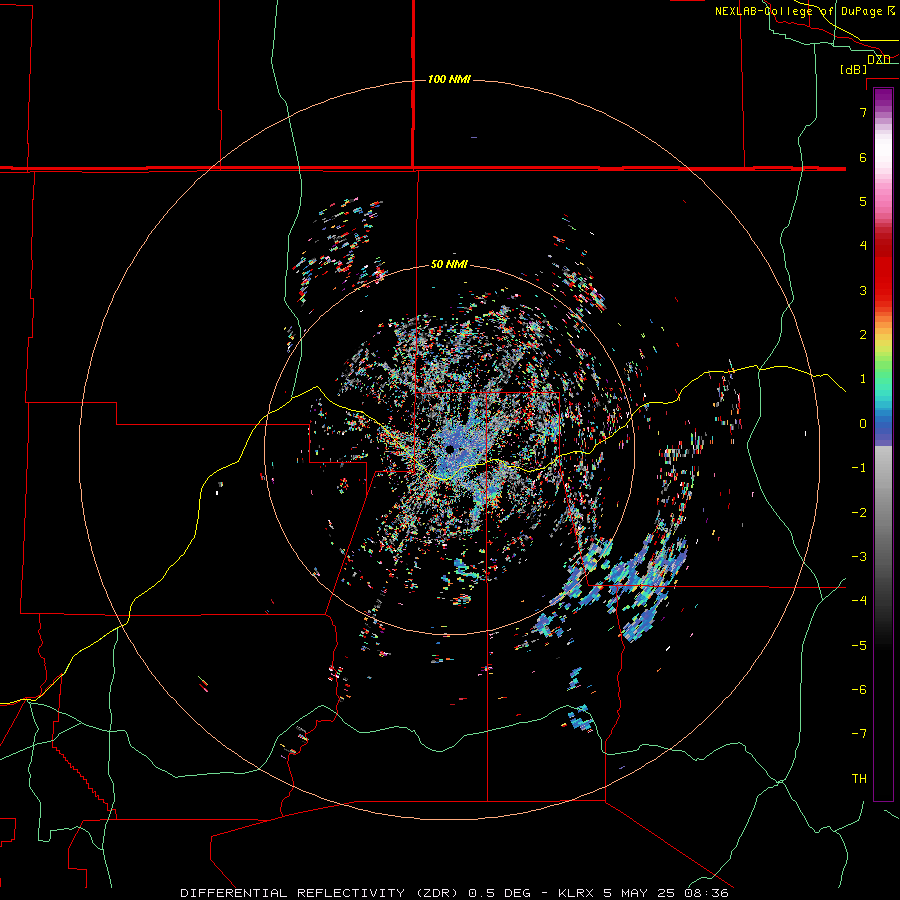Click the 6 value on the ZDR scale
The image size is (900, 900).
click(x=863, y=157)
